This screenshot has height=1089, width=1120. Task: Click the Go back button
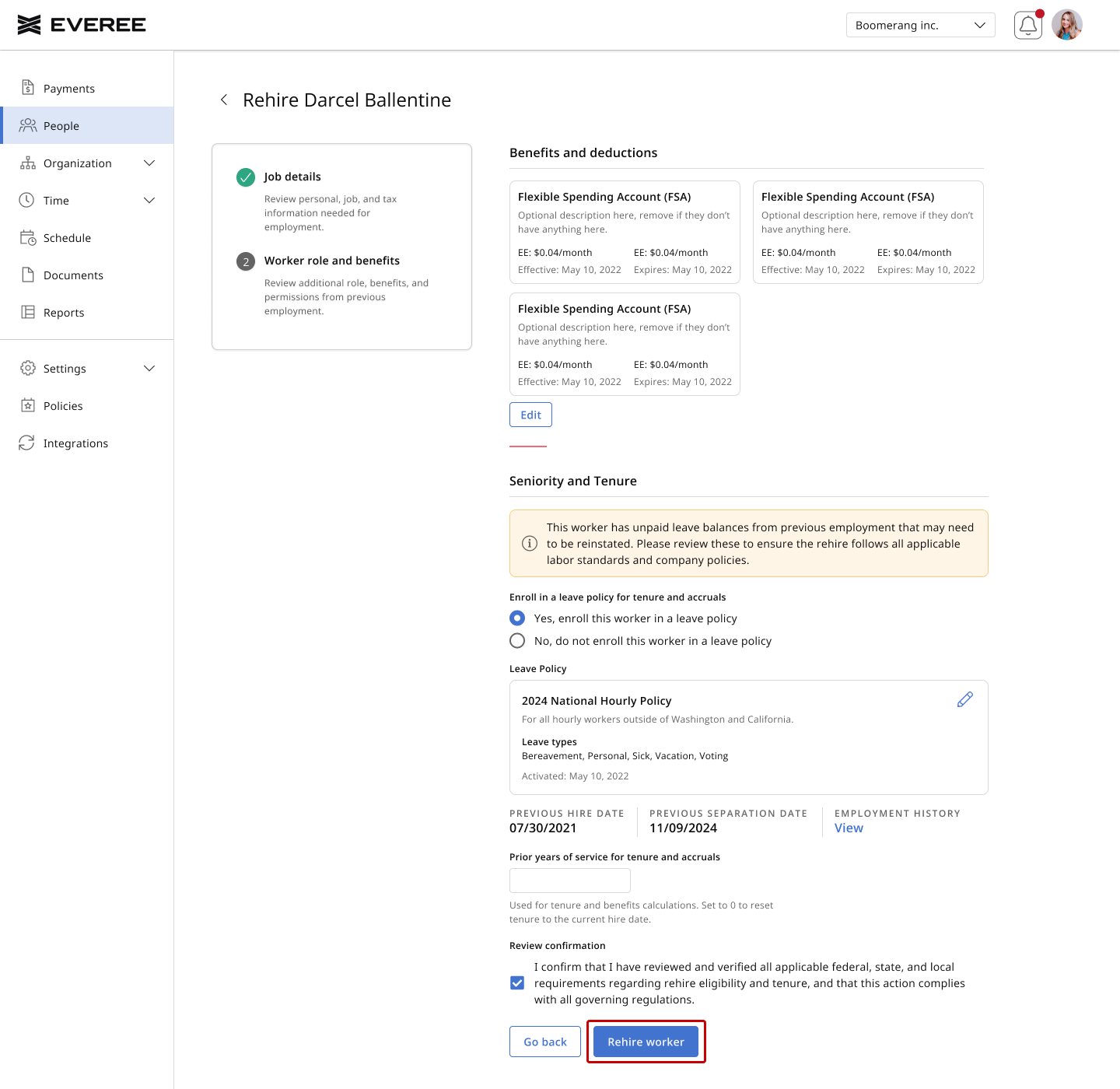pos(545,1042)
